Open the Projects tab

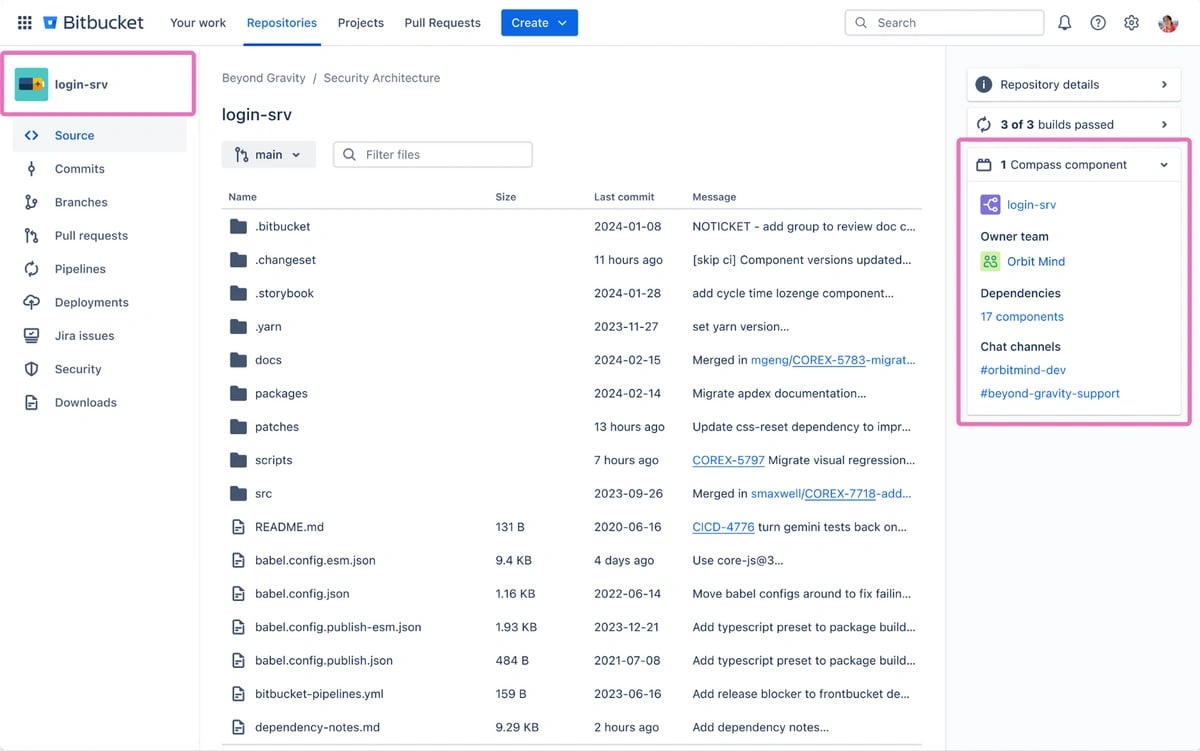pyautogui.click(x=361, y=23)
